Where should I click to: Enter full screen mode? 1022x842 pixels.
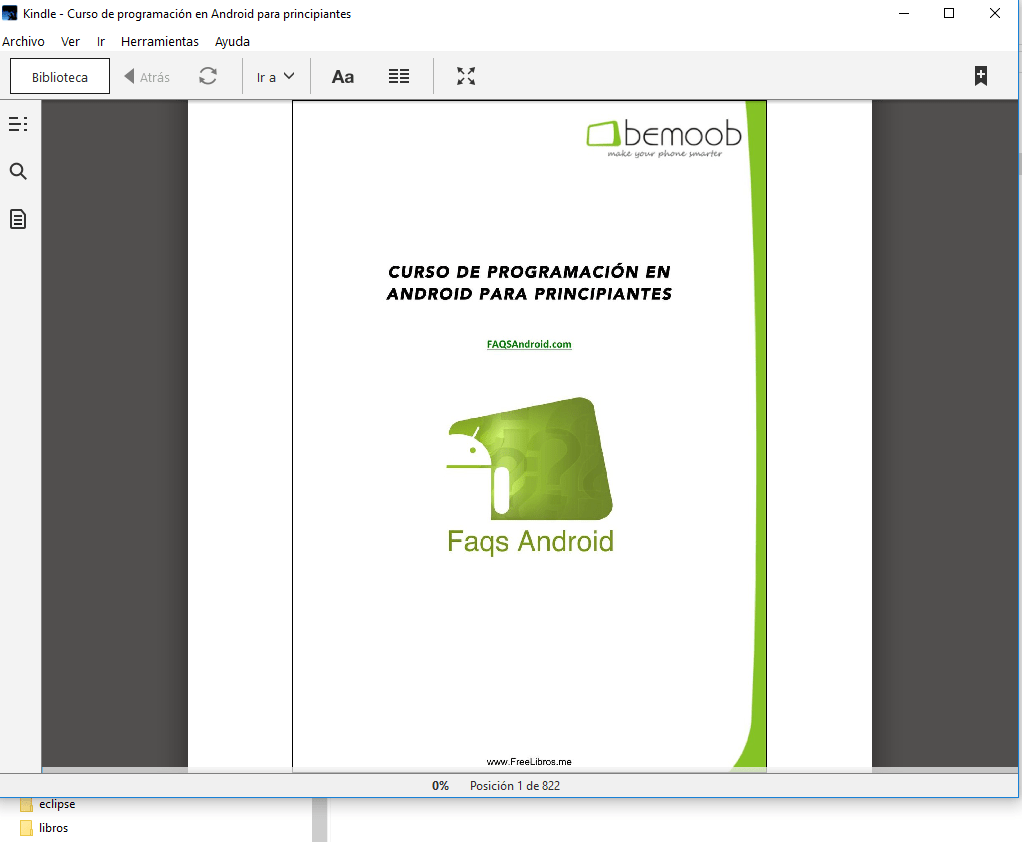466,77
